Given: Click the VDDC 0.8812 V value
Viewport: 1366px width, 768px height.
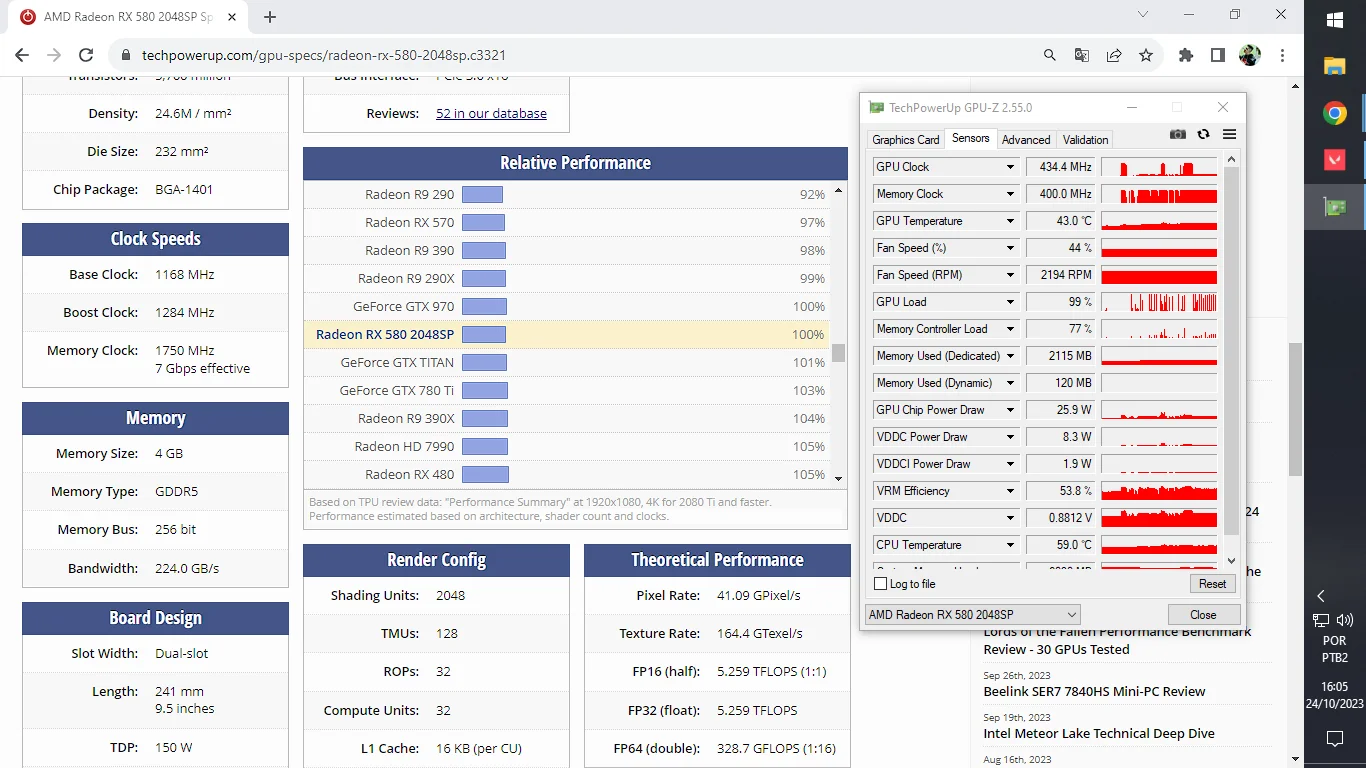Looking at the screenshot, I should click(x=1061, y=518).
